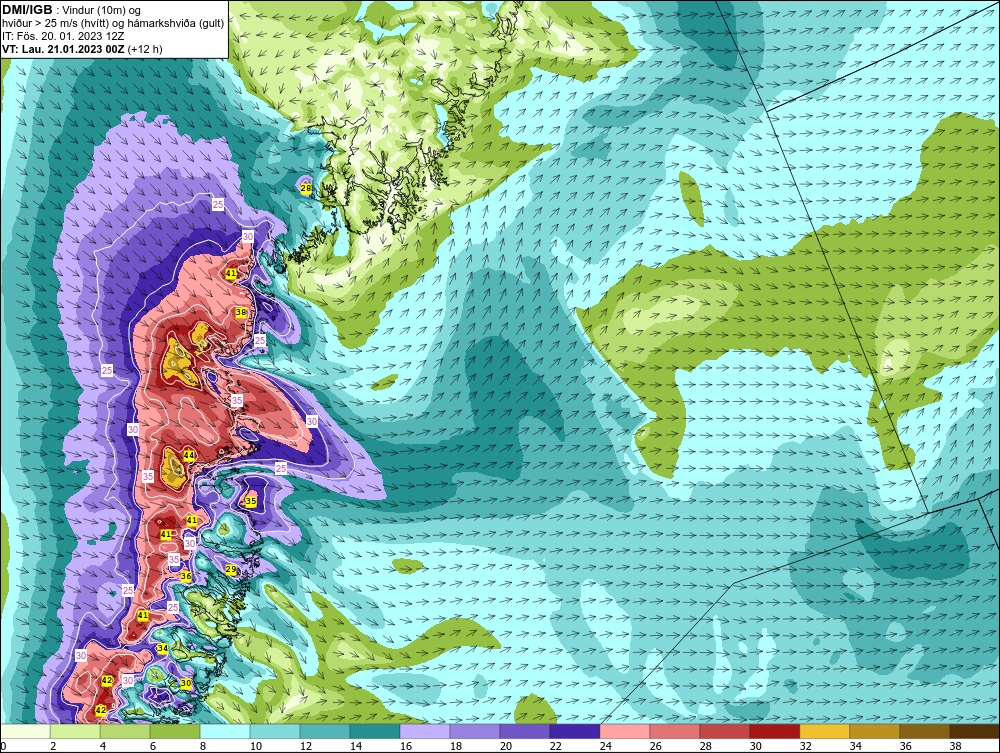Click the 12–14 m/s teal legend swatch
This screenshot has height=753, width=1000.
coord(325,731)
